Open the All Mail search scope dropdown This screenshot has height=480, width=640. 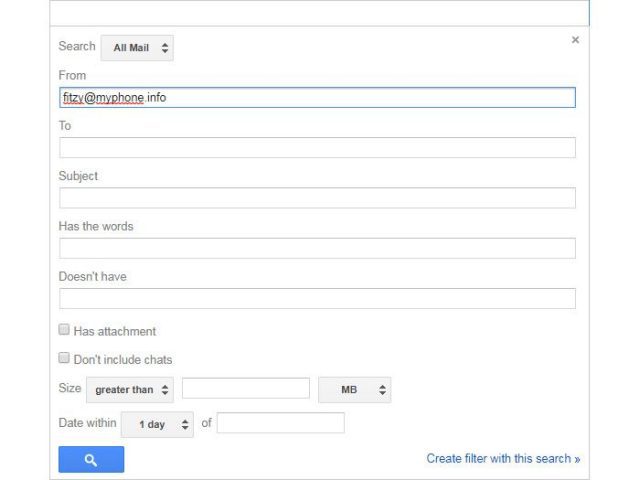(137, 47)
